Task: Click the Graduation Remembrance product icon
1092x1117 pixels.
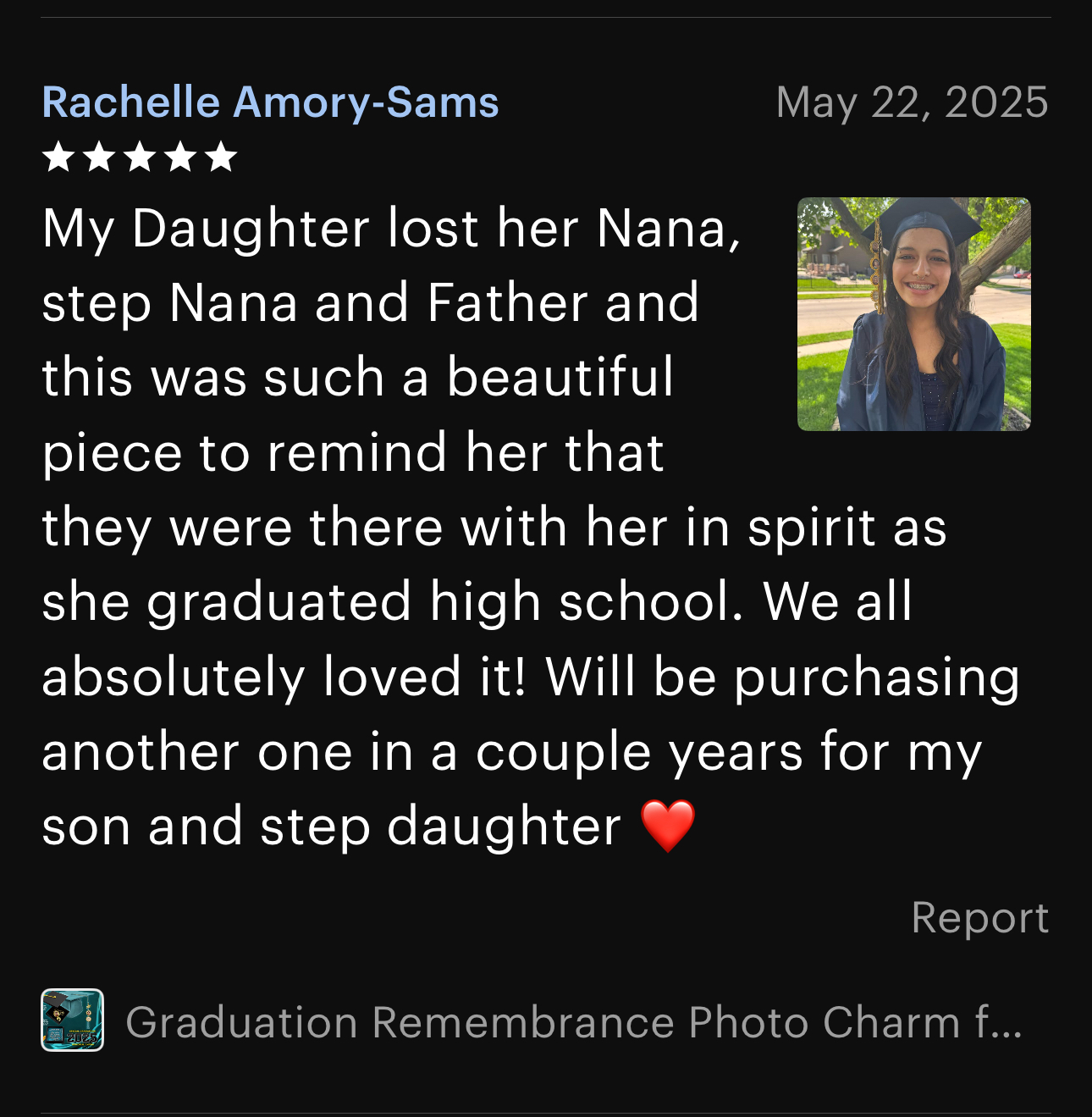Action: point(73,1020)
